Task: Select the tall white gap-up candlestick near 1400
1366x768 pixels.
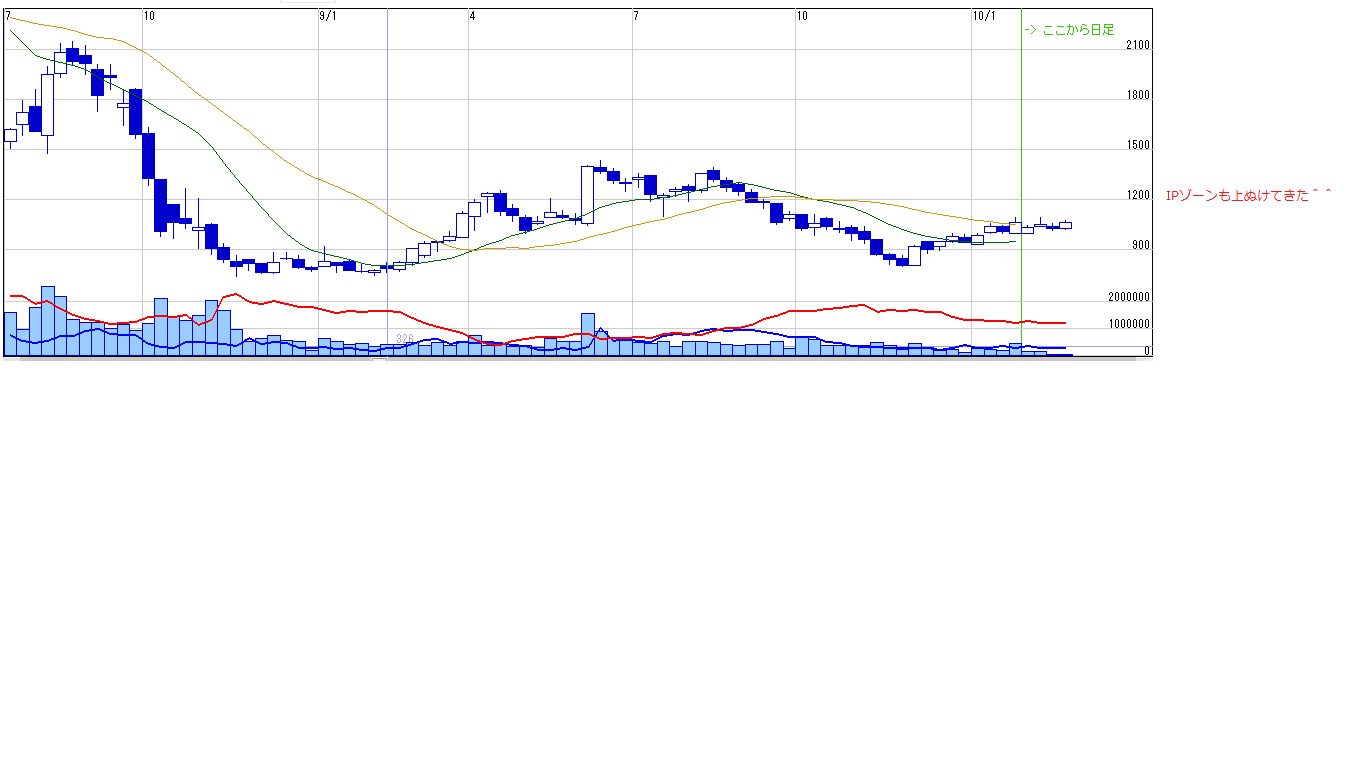Action: tap(586, 194)
